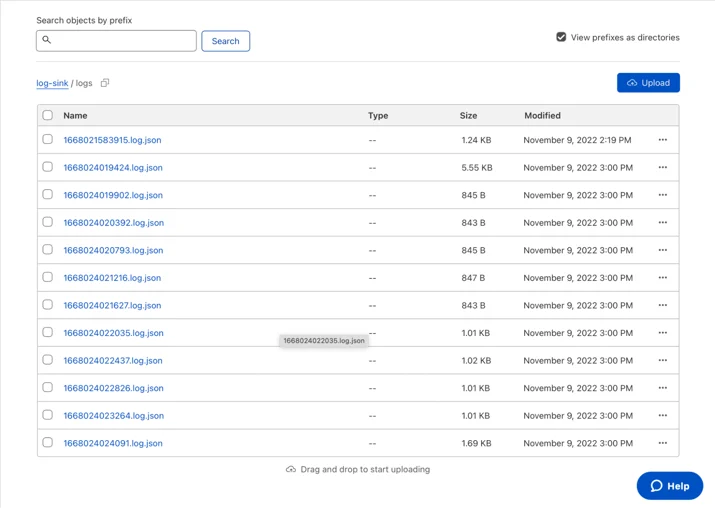
Task: Check the box for 1668024022437.log.json
Action: [x=47, y=360]
